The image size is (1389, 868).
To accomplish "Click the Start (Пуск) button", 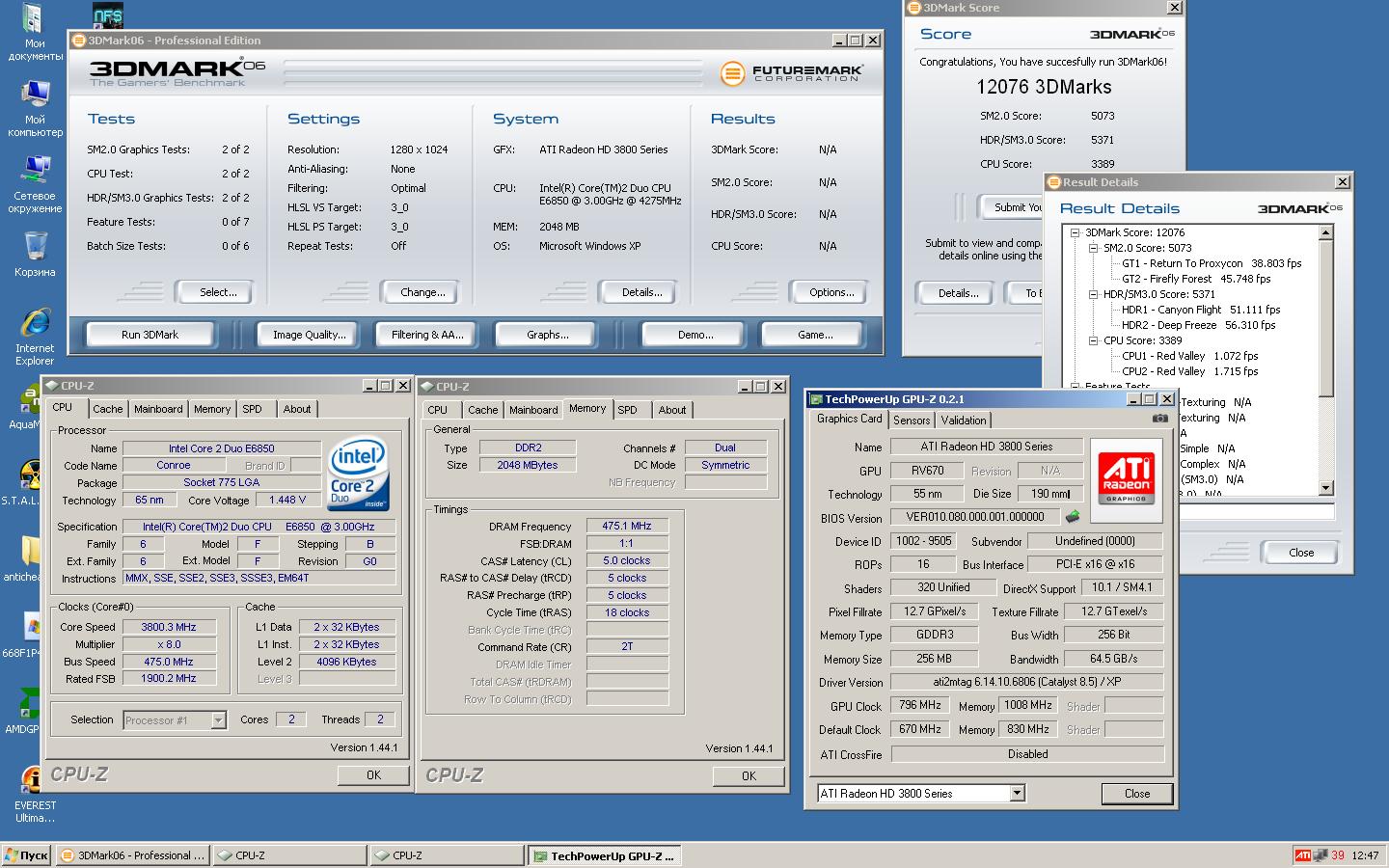I will 26,855.
